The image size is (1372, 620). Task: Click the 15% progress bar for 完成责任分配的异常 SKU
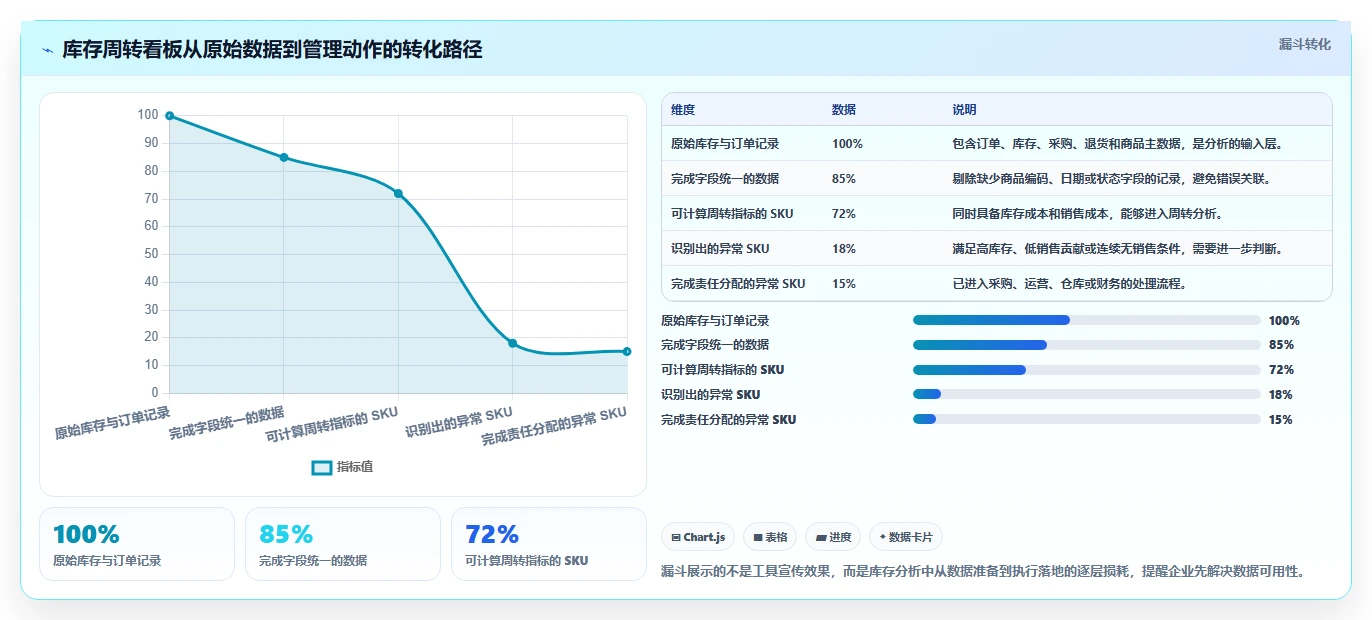point(1087,420)
